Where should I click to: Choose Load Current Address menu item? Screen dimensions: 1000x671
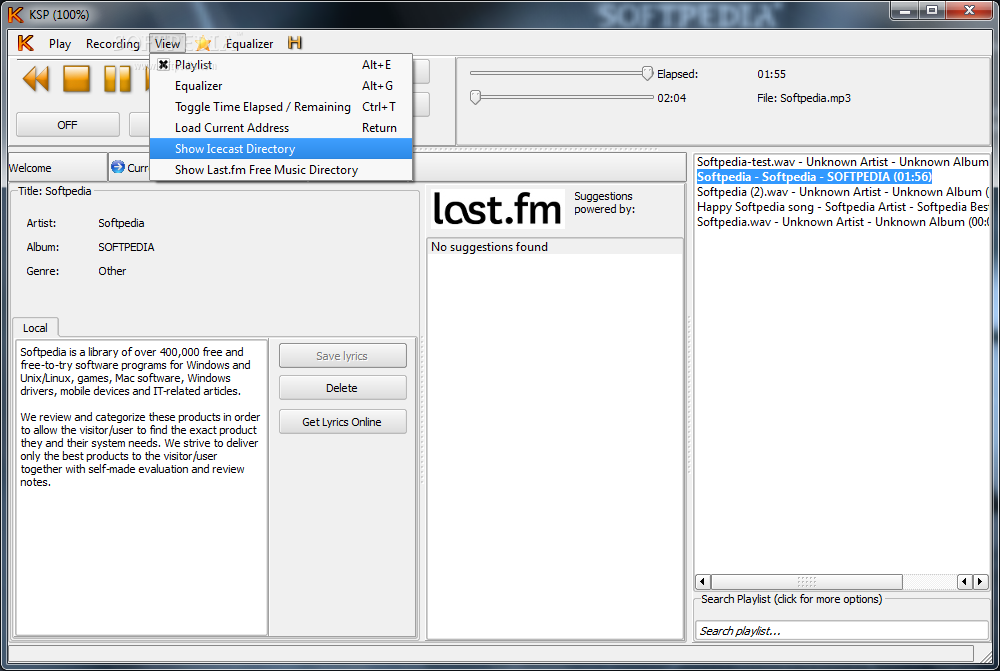tap(281, 128)
